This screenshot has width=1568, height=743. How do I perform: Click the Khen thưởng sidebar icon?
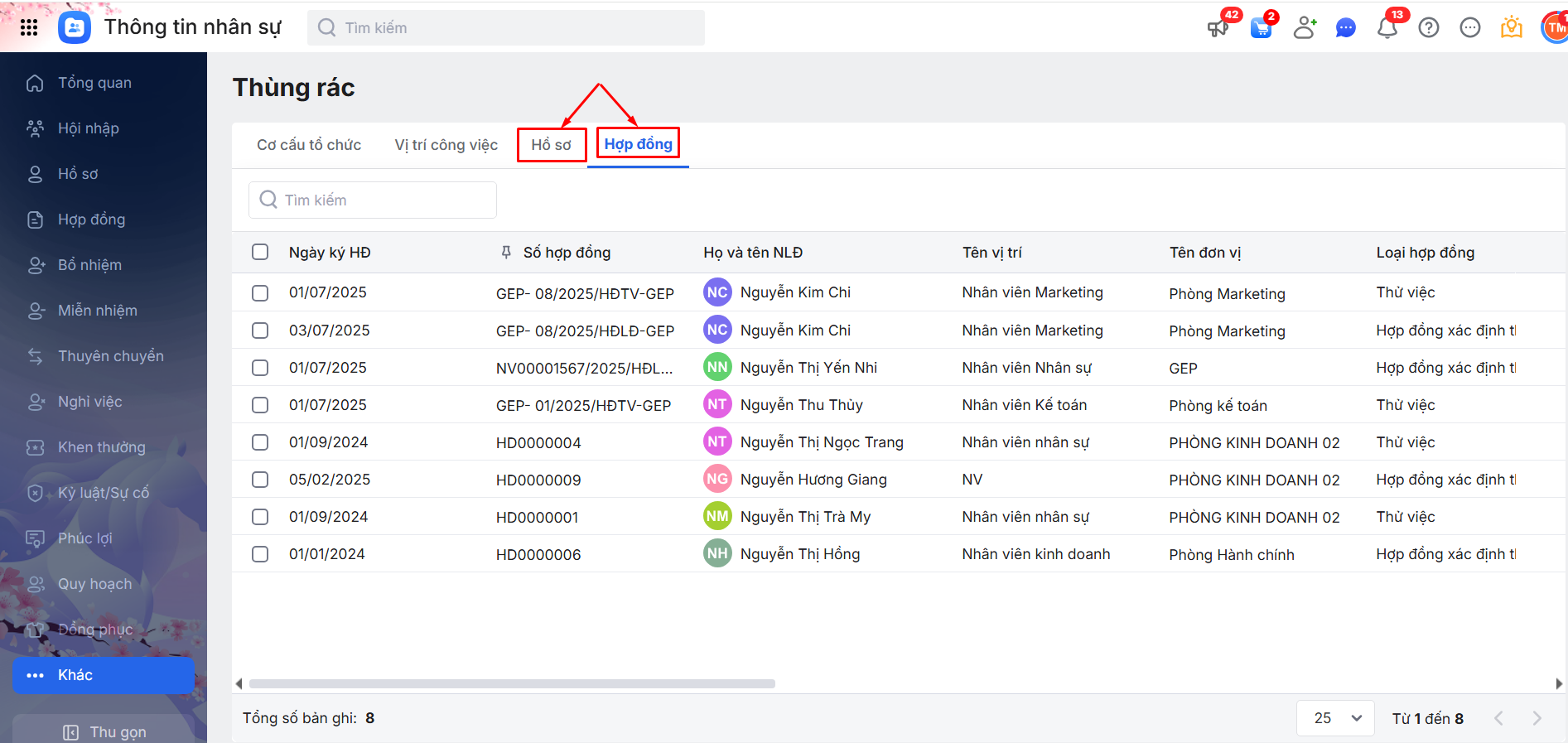pos(35,447)
